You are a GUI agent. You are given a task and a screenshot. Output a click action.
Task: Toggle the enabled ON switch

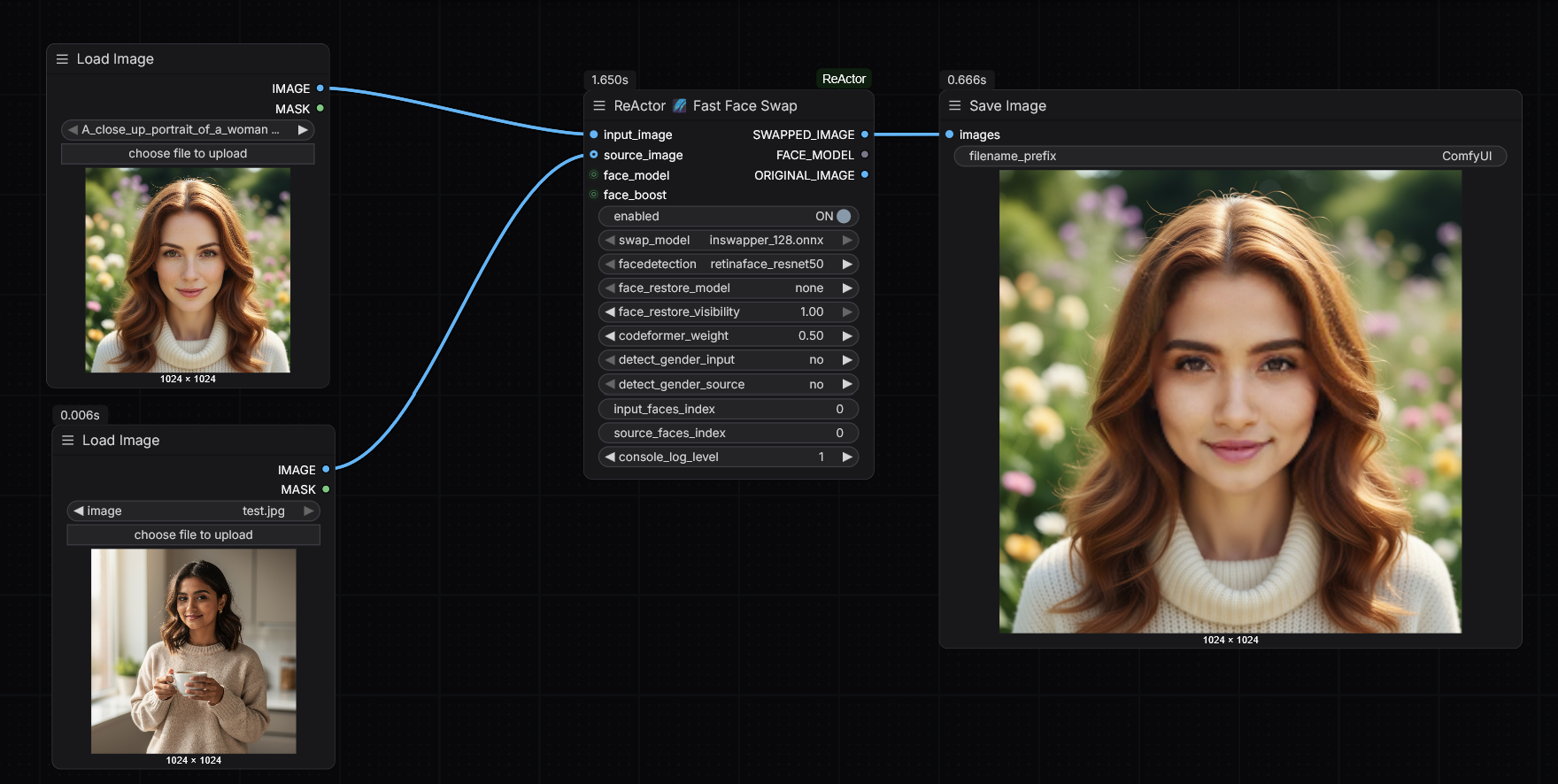click(843, 217)
